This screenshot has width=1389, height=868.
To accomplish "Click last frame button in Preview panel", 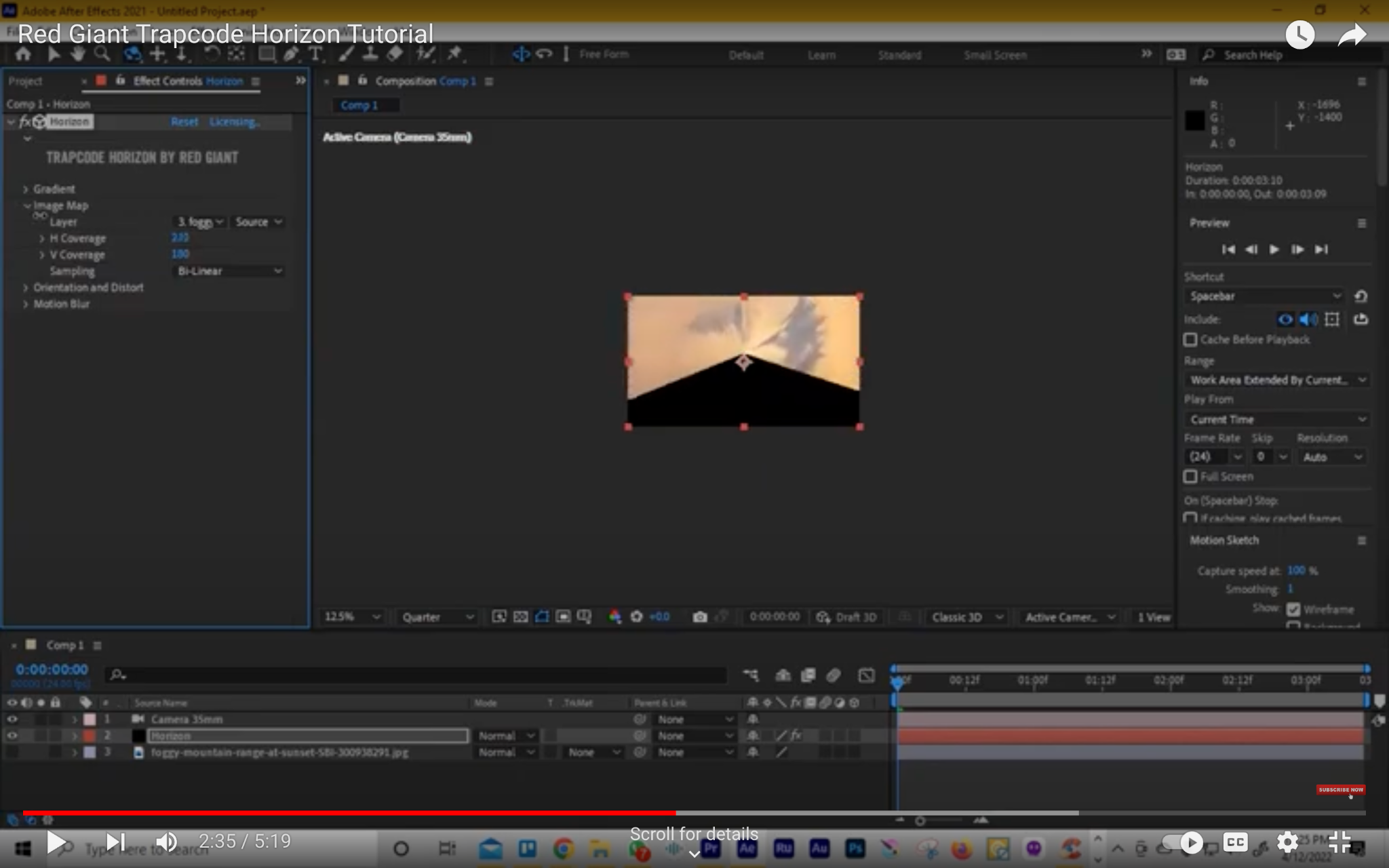I will click(x=1321, y=250).
